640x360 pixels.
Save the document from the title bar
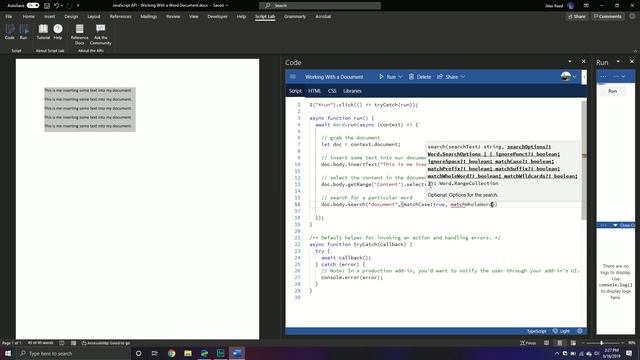47,6
